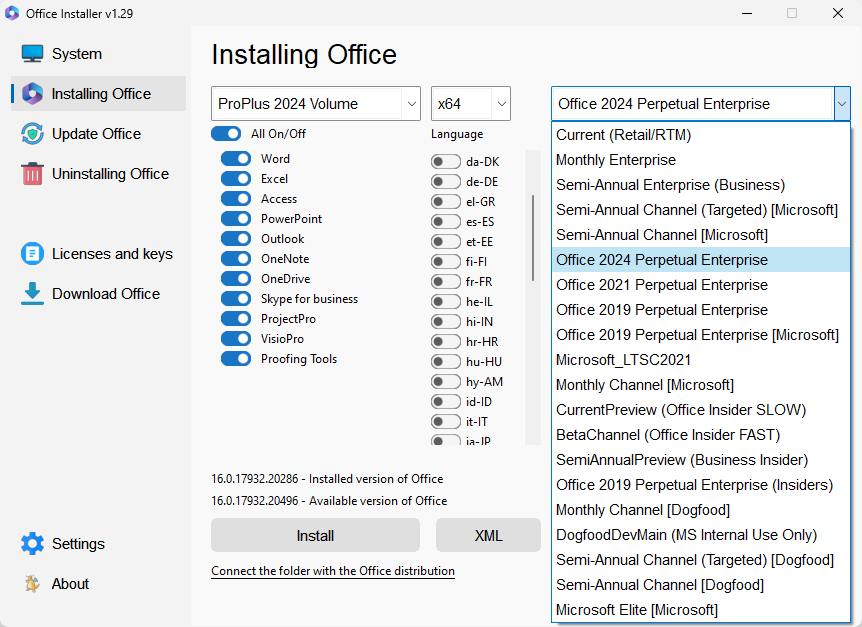
Task: Select SemiAnnualPreview (Business Insider)
Action: click(700, 460)
